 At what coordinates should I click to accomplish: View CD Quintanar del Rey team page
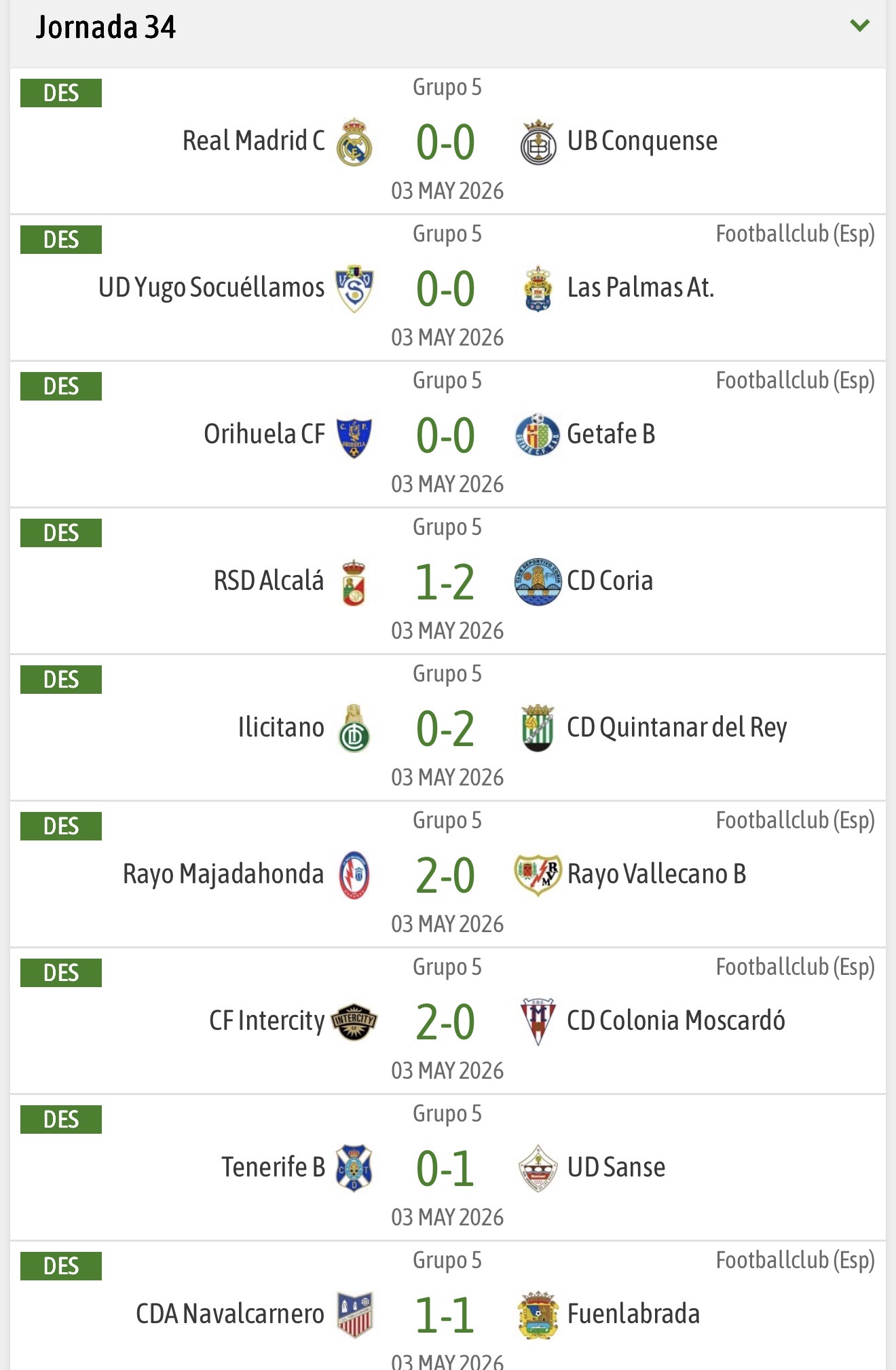point(677,728)
